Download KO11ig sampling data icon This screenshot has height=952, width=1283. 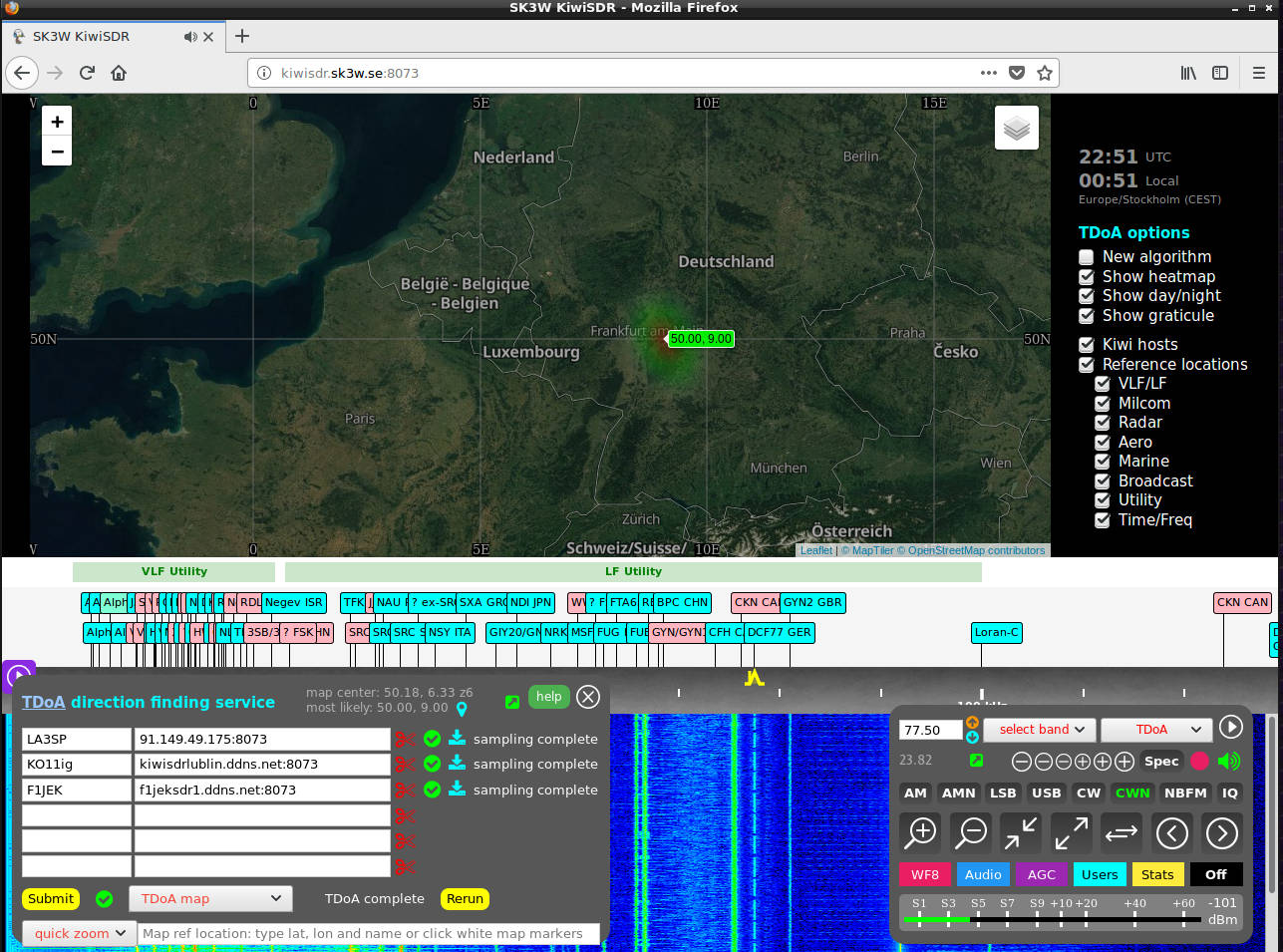tap(457, 764)
